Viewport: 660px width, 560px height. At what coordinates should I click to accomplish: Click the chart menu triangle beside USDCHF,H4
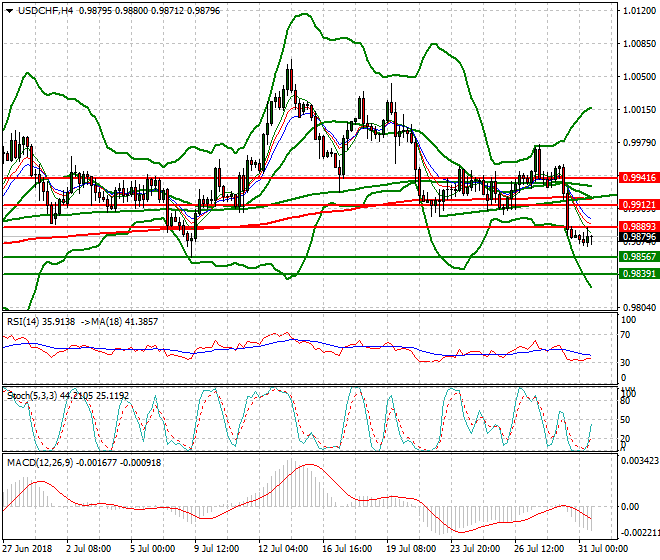9,11
